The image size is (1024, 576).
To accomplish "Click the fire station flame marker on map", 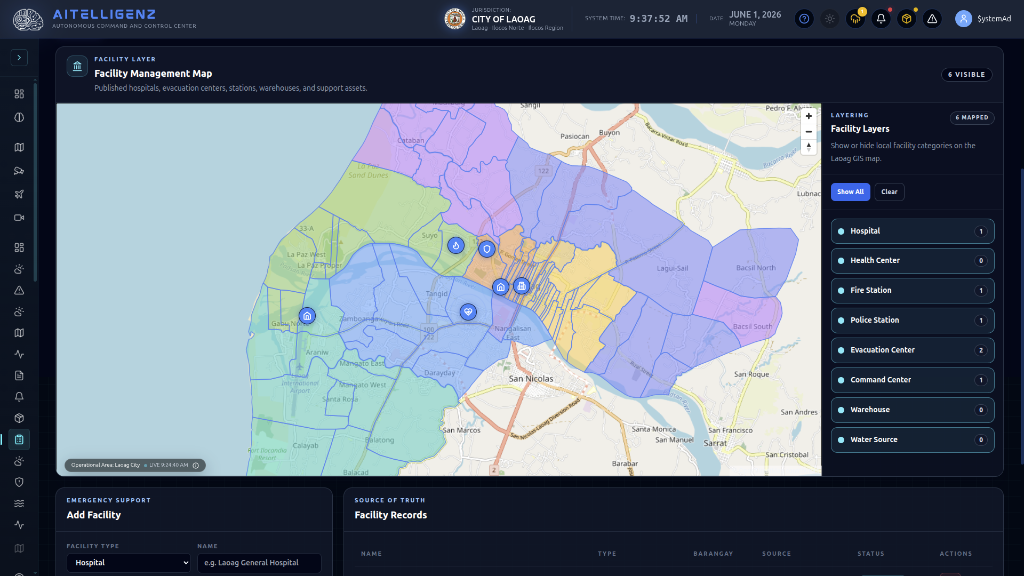I will (x=456, y=246).
